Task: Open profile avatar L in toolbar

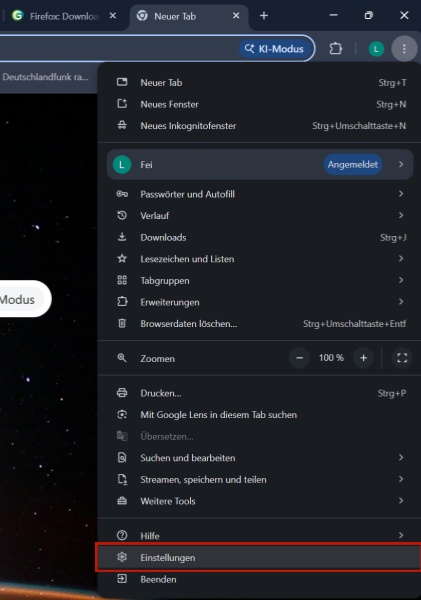Action: pyautogui.click(x=376, y=49)
